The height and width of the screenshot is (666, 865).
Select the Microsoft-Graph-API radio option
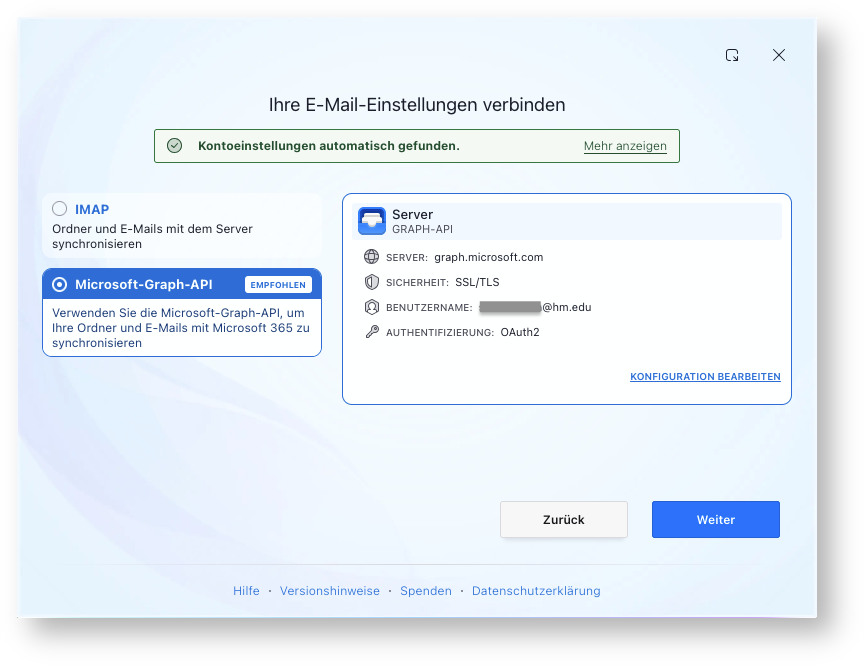60,284
